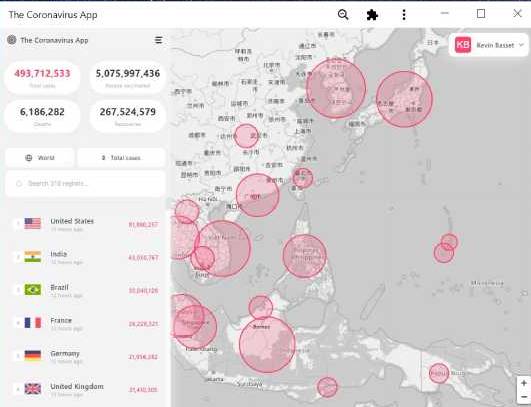This screenshot has height=407, width=531.
Task: Select United States in the country list
Action: coord(85,224)
